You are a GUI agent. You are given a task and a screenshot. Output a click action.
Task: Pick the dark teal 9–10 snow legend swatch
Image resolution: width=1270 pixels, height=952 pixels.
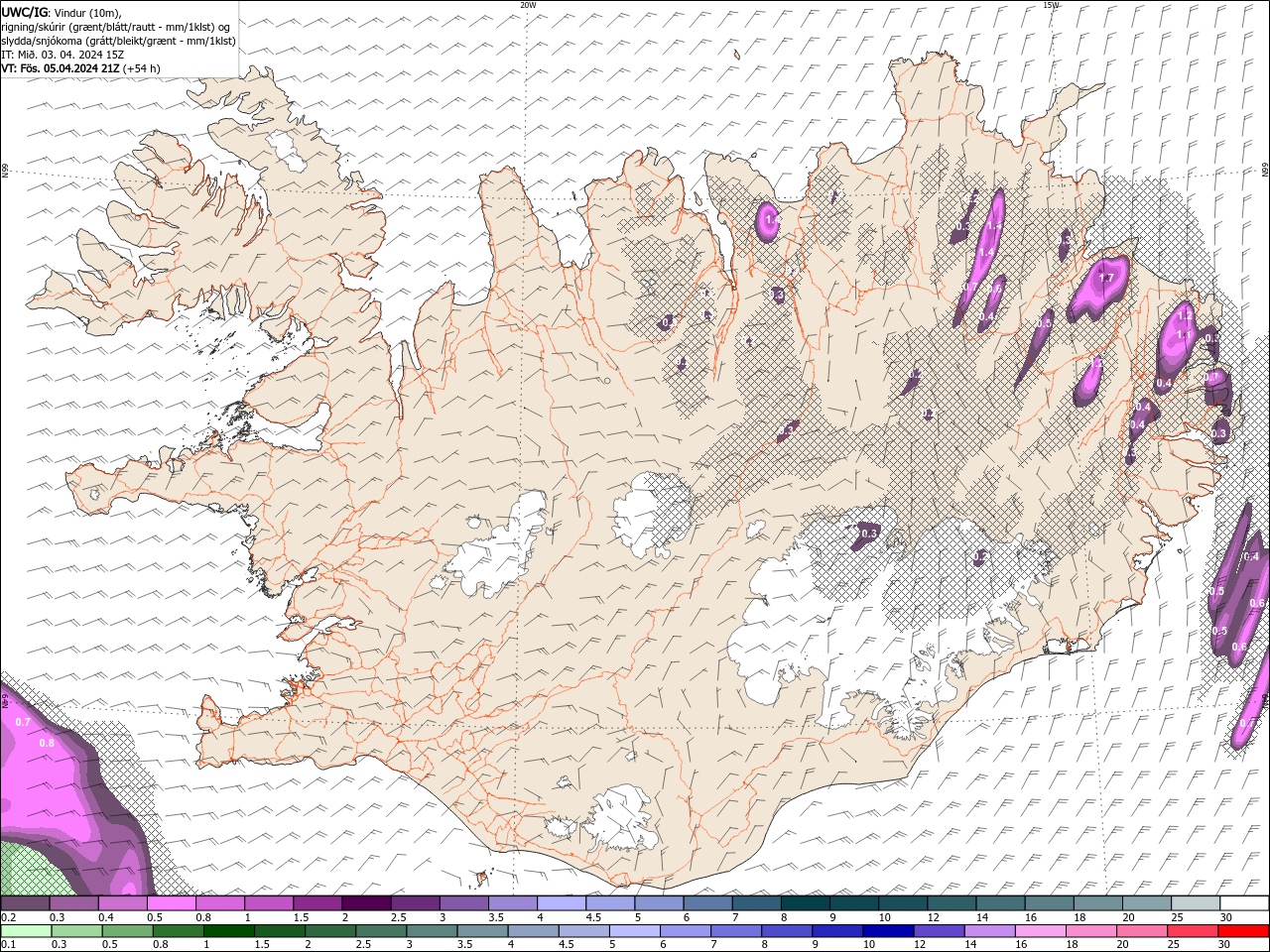[x=854, y=903]
